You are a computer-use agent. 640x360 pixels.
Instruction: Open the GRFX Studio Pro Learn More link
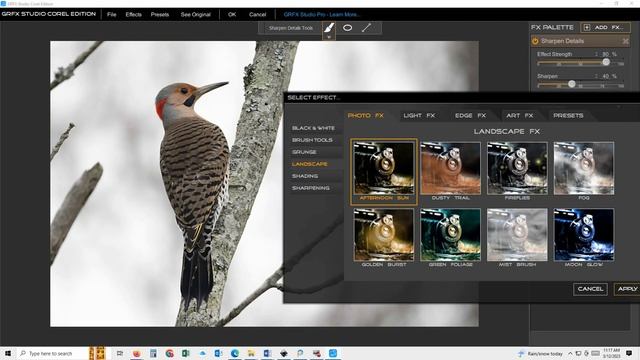[322, 14]
